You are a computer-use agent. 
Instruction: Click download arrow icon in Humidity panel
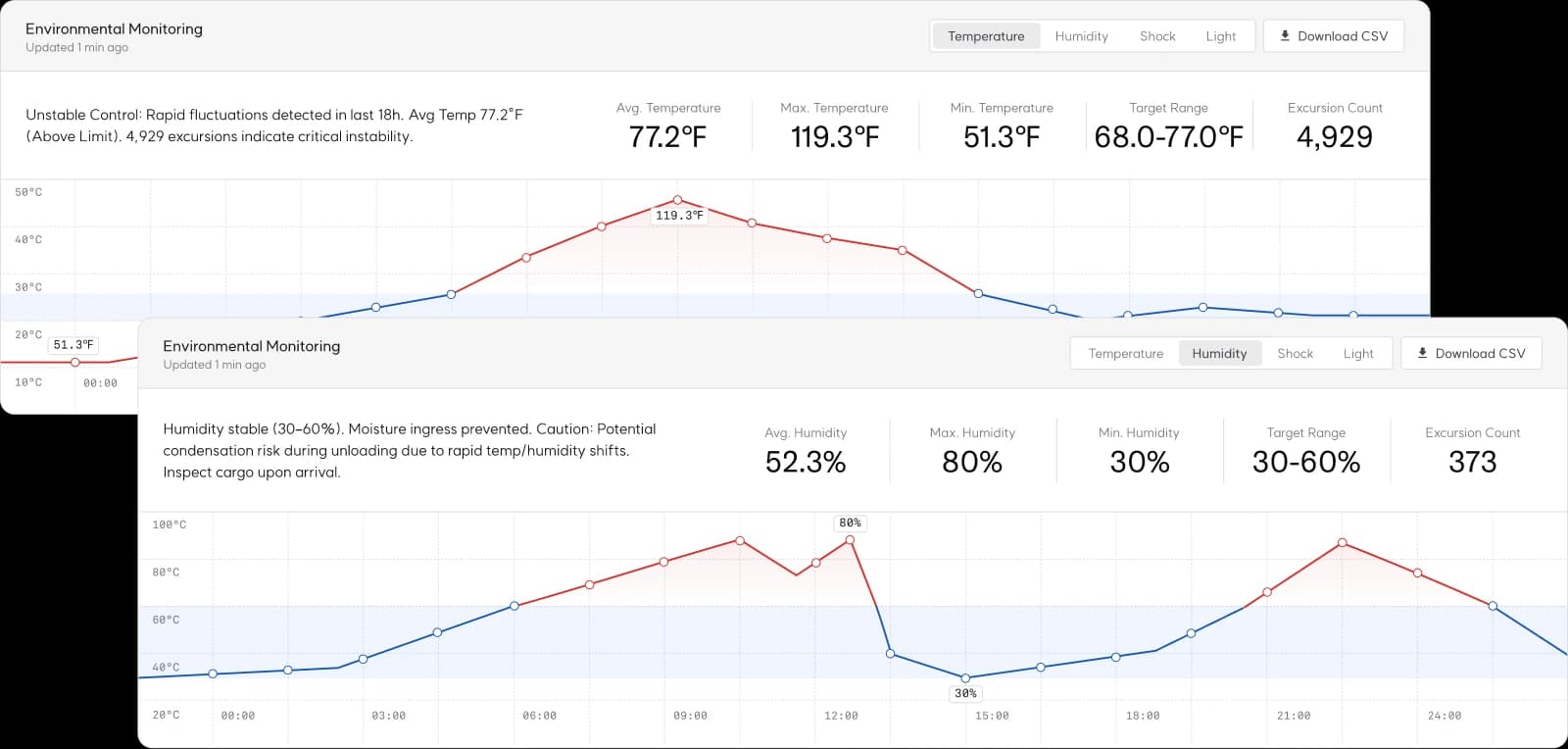(1422, 353)
